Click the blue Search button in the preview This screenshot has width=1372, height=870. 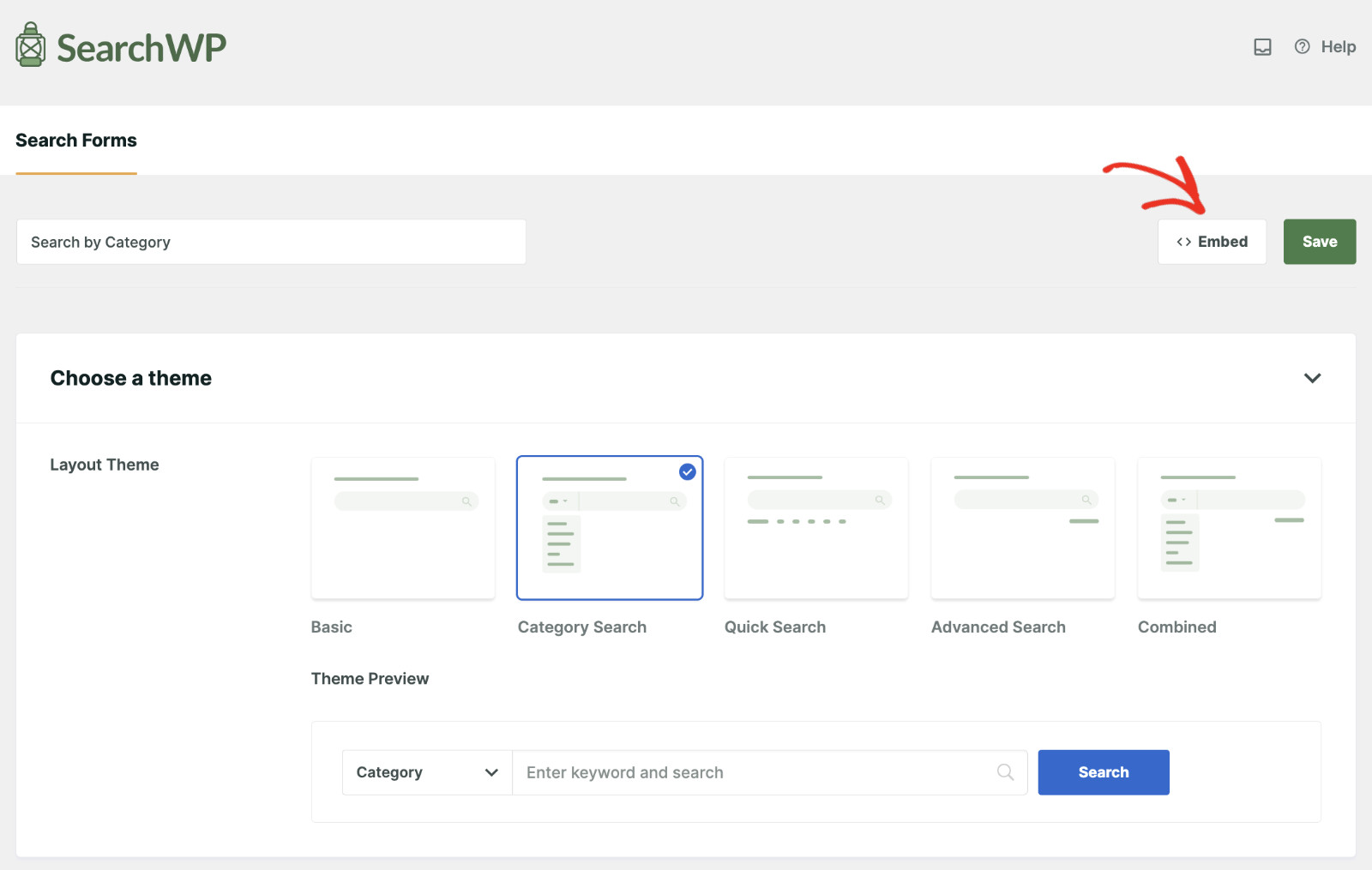[1103, 772]
